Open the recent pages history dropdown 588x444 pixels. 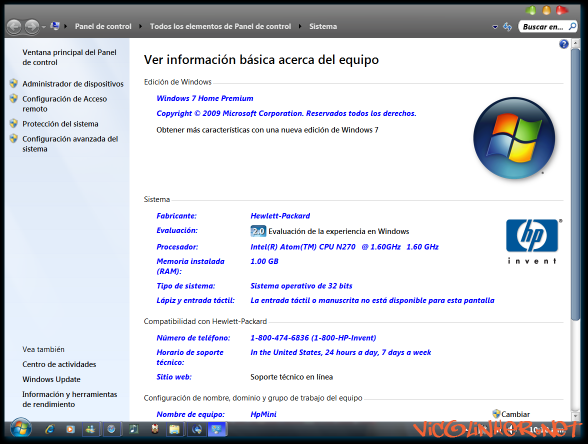click(44, 27)
